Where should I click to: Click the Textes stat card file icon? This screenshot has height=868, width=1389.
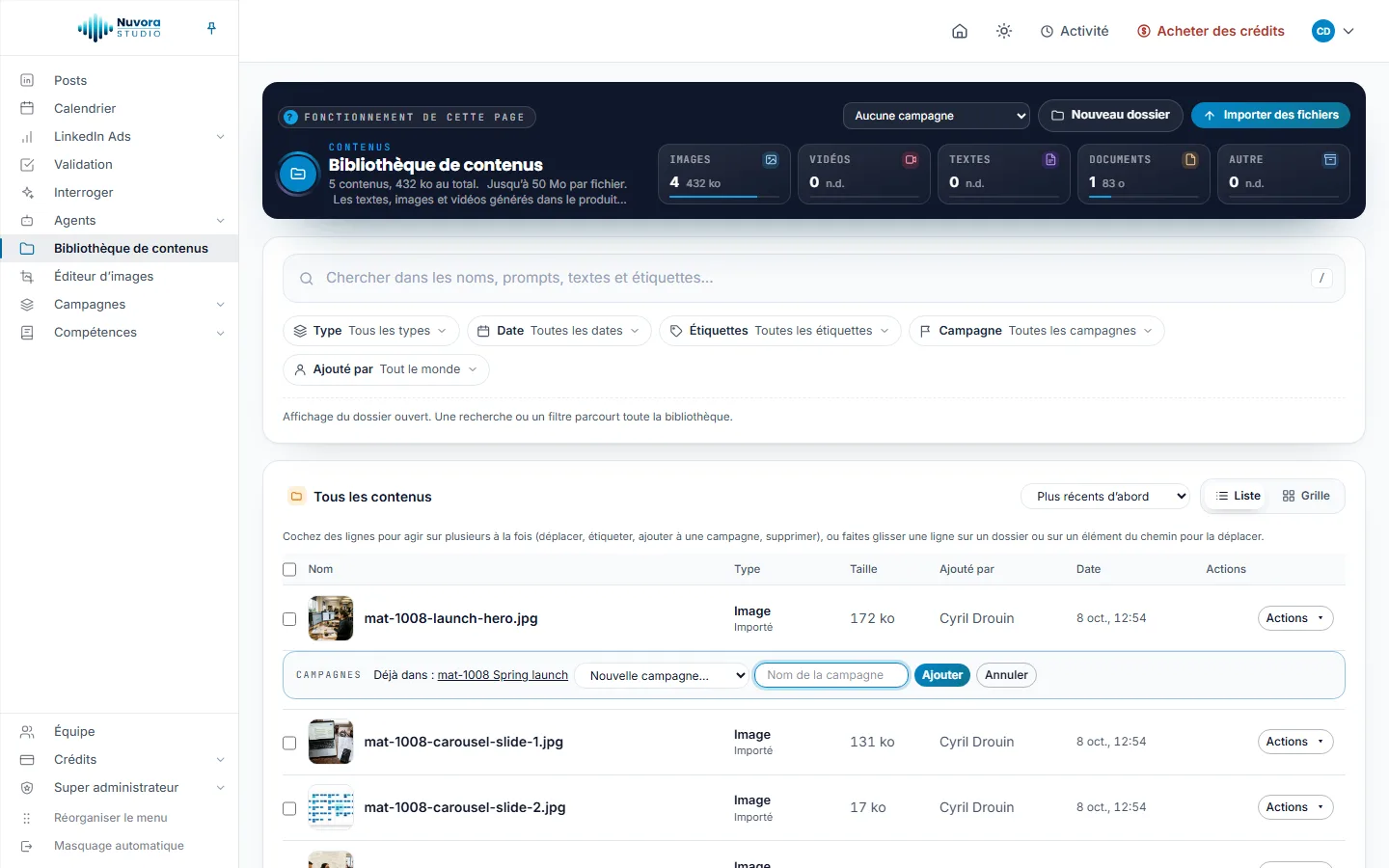[1050, 160]
